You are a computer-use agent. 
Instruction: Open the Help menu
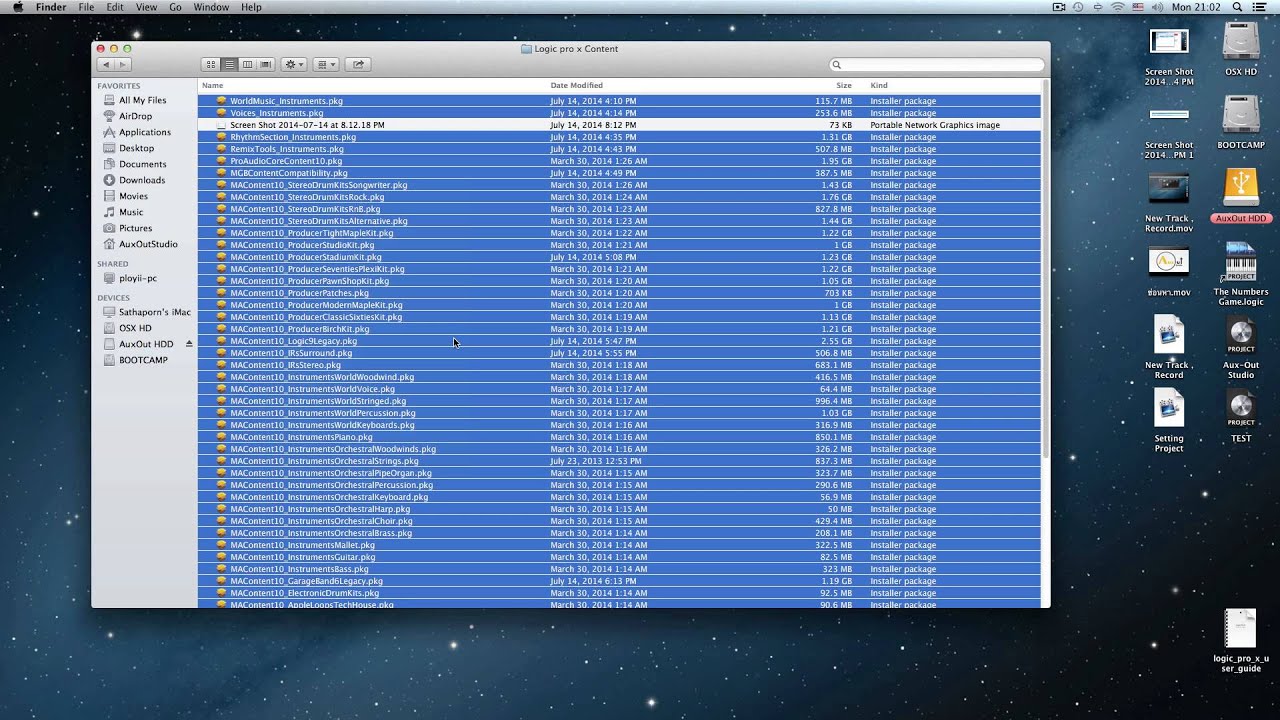[x=252, y=7]
